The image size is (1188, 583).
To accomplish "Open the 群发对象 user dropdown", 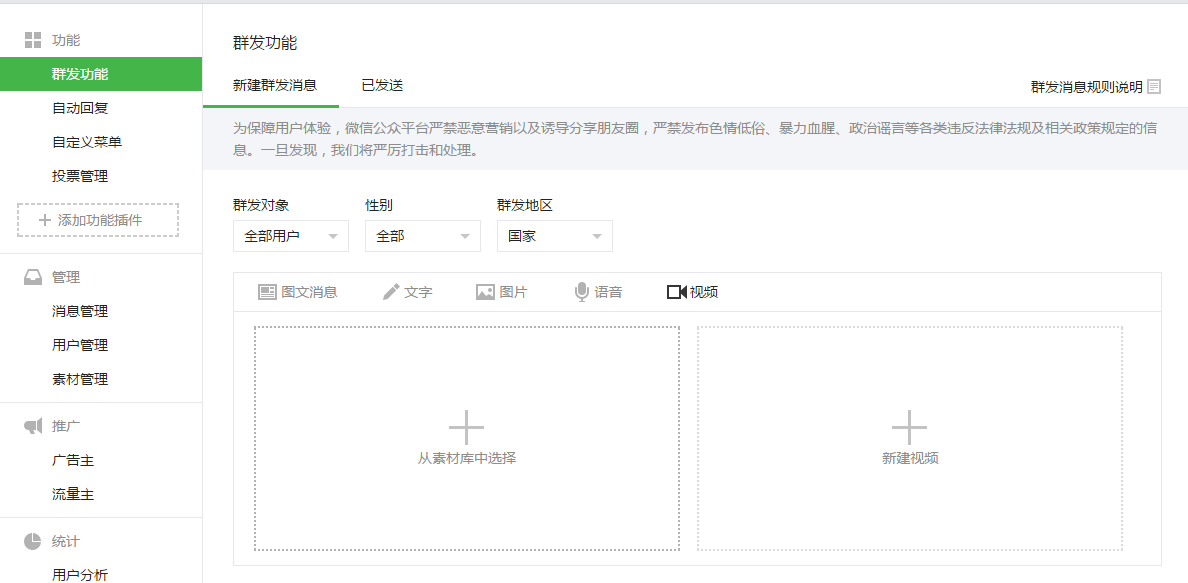I will pos(290,236).
